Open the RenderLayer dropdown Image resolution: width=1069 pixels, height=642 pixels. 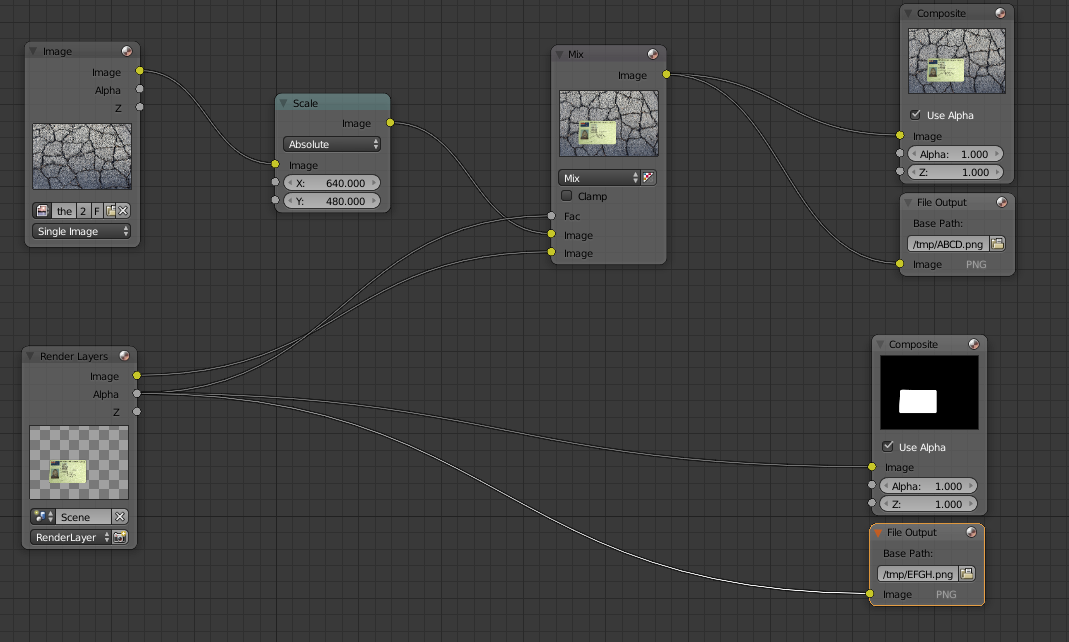(x=70, y=537)
